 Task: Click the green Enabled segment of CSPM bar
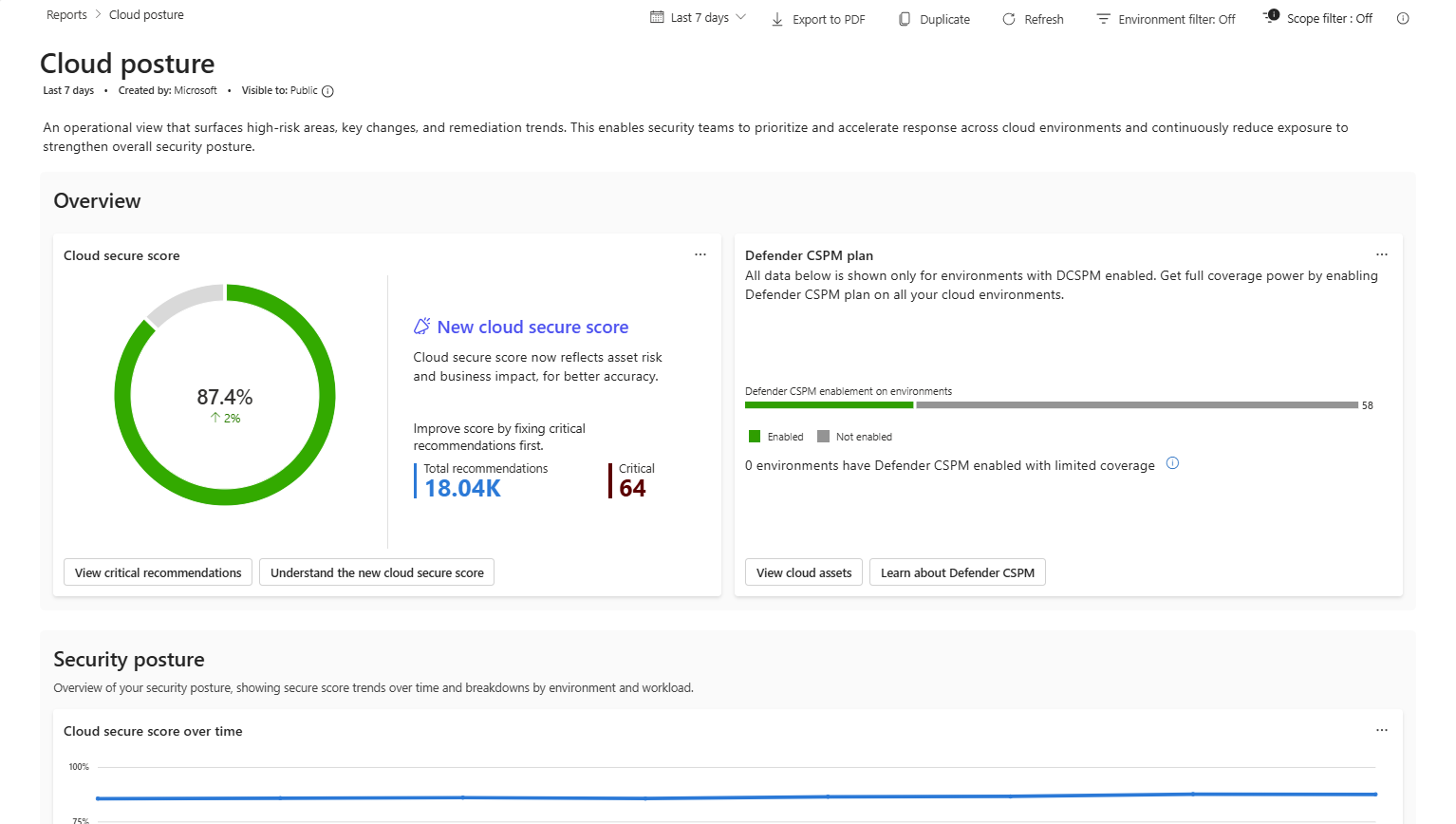point(829,405)
